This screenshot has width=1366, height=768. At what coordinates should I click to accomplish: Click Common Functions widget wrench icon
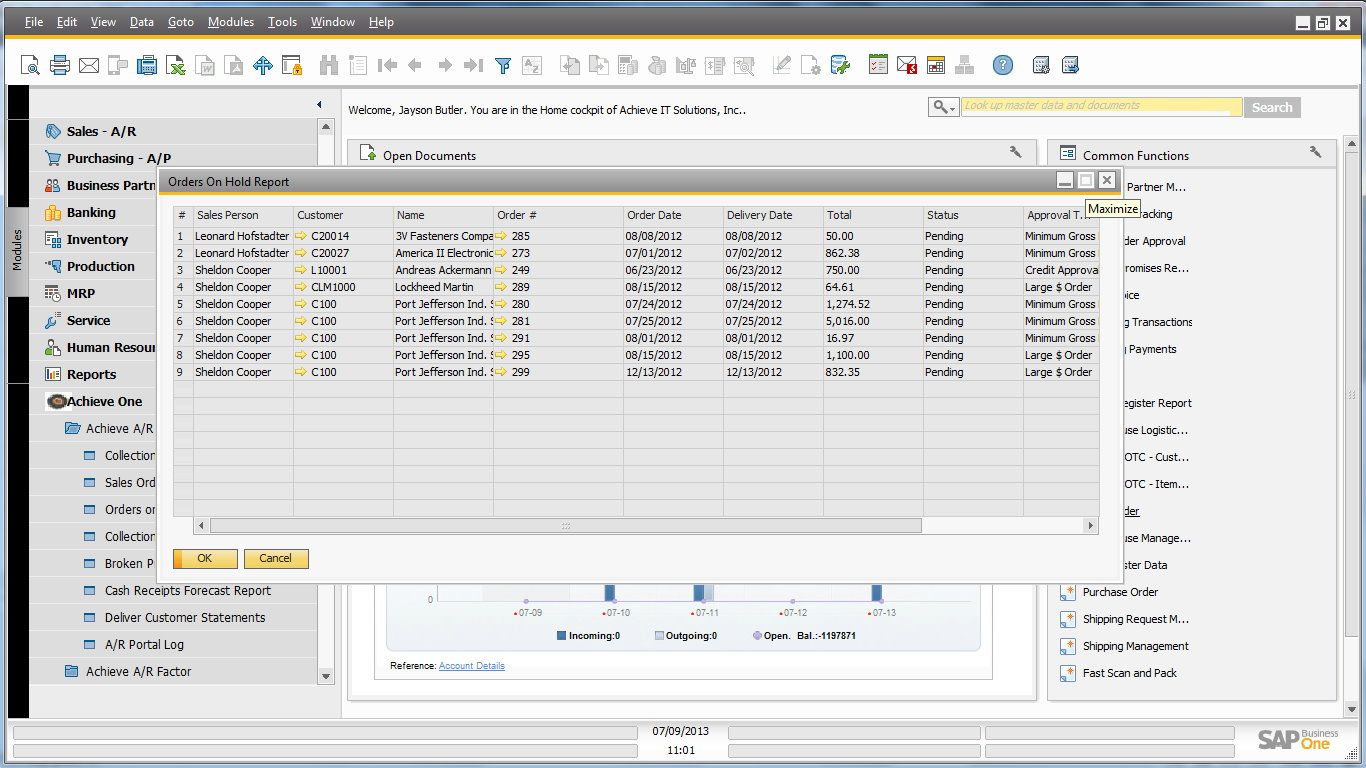(x=1316, y=153)
